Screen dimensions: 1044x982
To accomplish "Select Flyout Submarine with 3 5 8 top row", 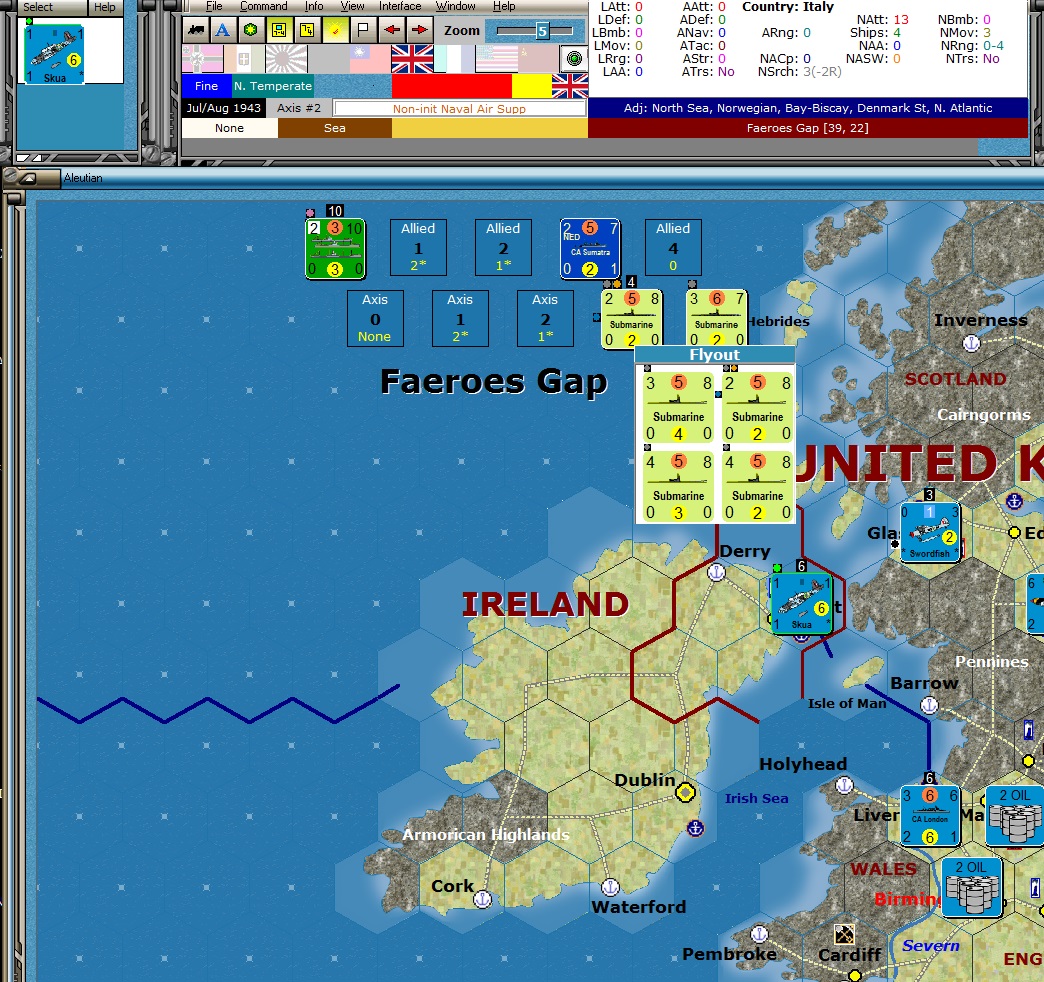I will 678,409.
